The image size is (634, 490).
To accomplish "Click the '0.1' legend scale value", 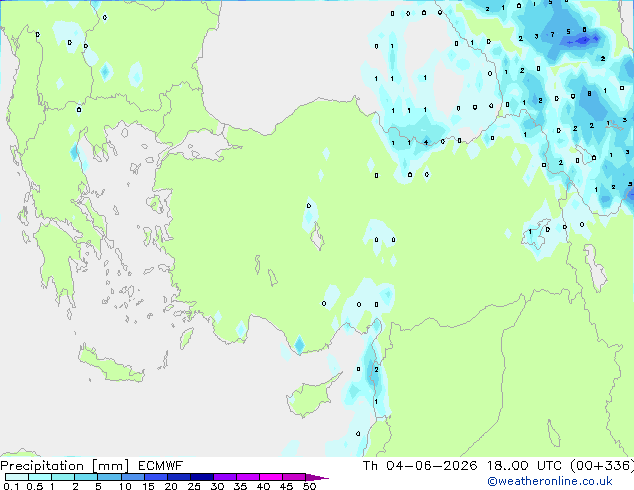I will (x=11, y=486).
